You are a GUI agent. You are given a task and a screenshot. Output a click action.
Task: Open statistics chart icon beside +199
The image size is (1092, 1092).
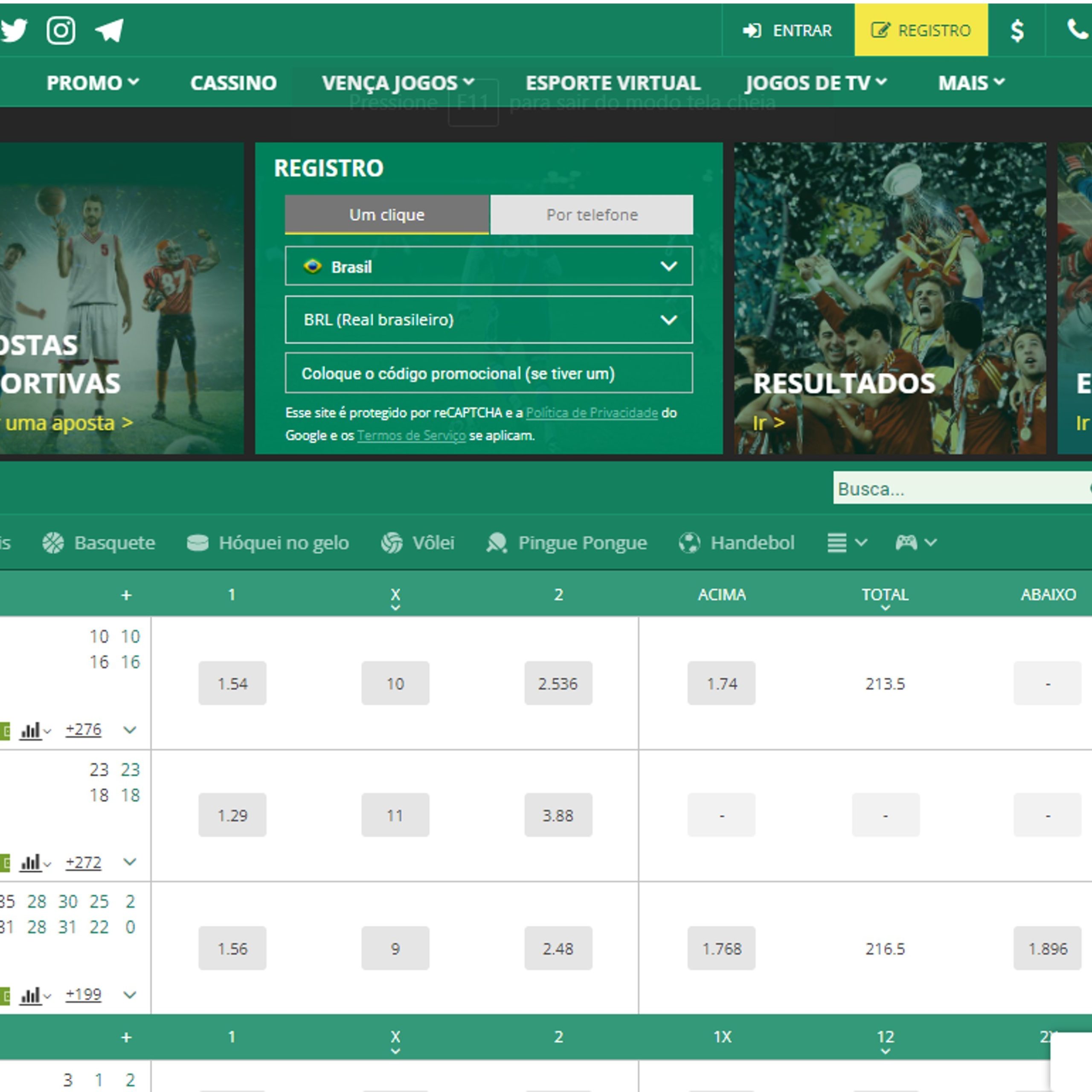click(x=35, y=995)
